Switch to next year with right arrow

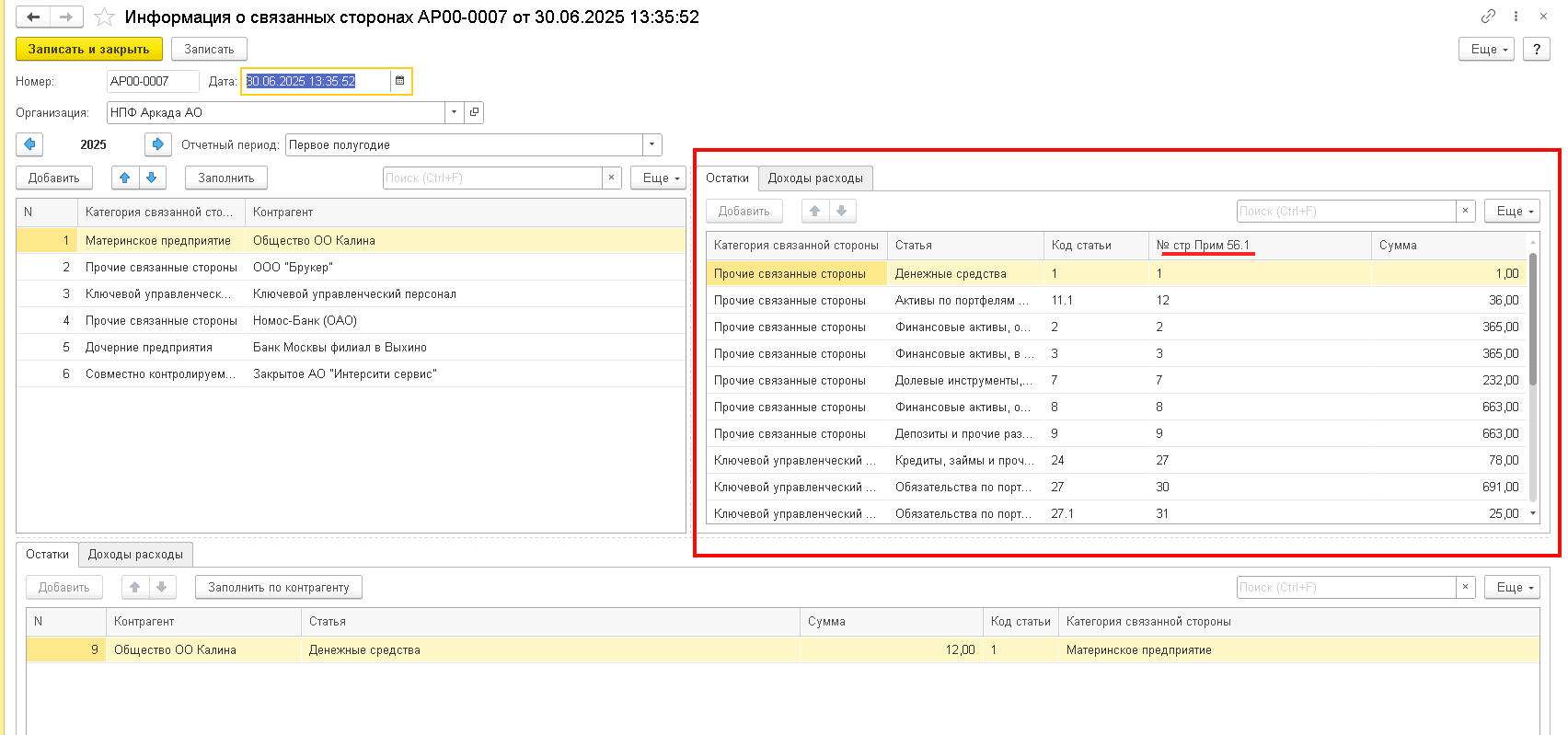click(x=157, y=144)
